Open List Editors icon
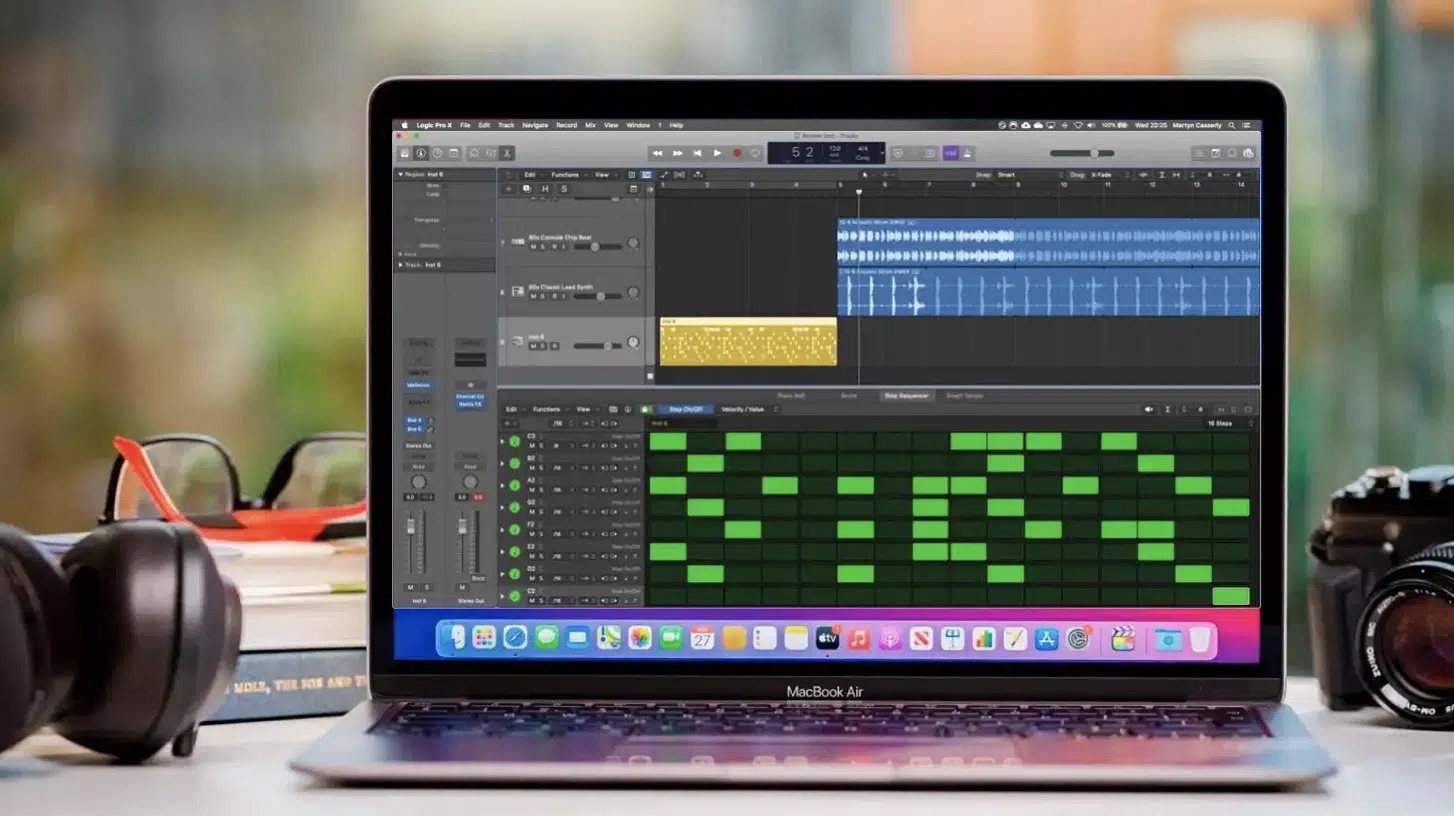The height and width of the screenshot is (816, 1454). [x=1199, y=153]
